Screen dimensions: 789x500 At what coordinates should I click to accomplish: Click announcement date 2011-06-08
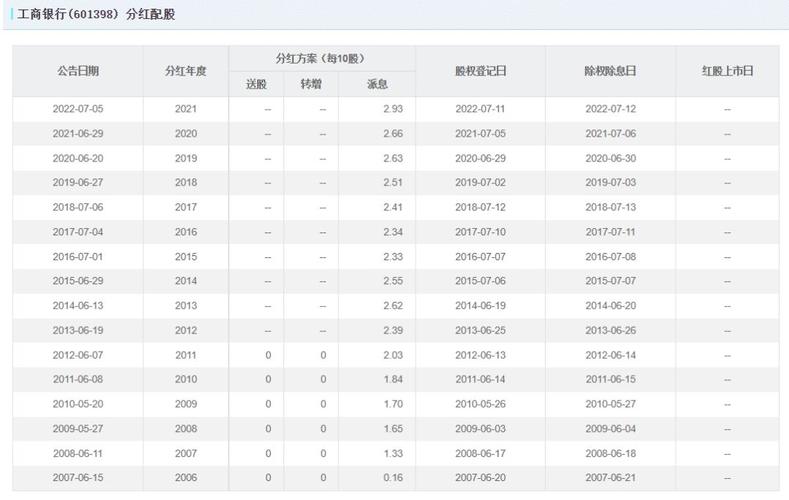78,379
